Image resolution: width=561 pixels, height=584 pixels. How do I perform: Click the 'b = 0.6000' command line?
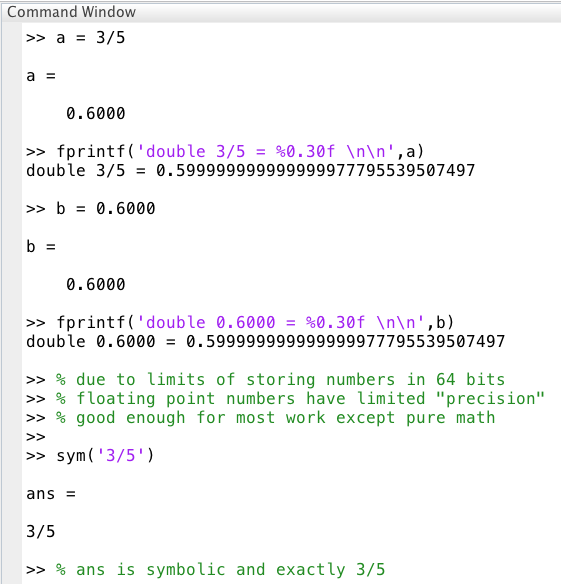click(91, 209)
